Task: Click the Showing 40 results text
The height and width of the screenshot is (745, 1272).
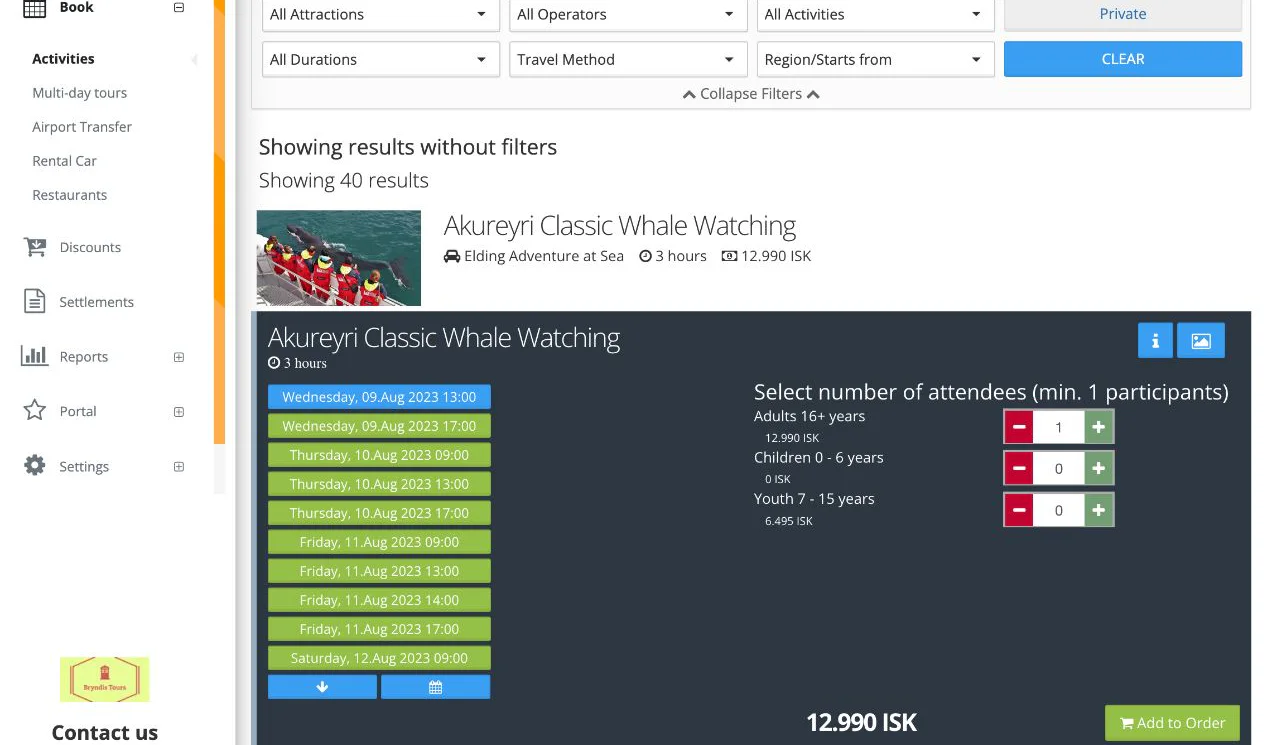Action: (x=344, y=180)
